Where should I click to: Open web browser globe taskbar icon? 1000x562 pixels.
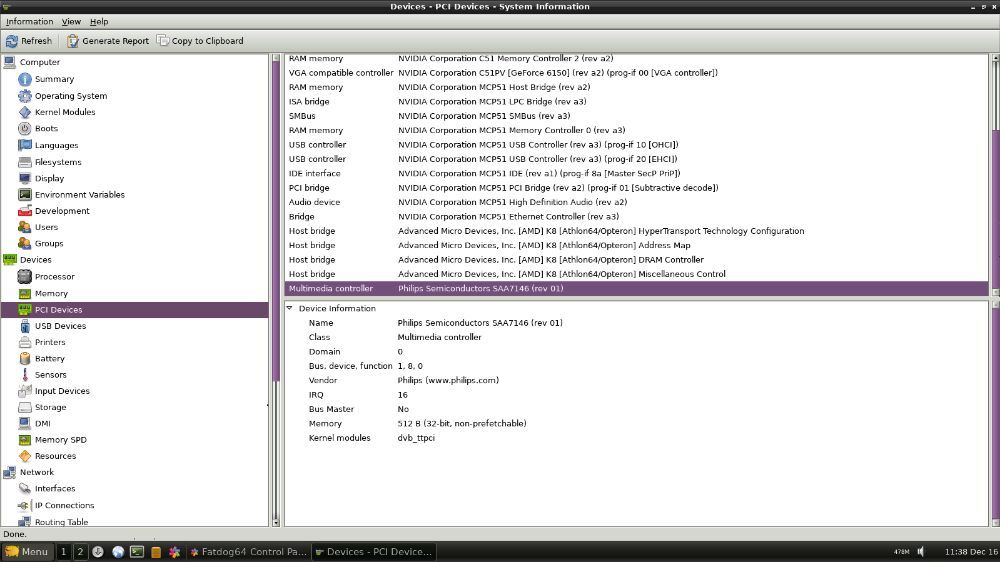point(118,552)
